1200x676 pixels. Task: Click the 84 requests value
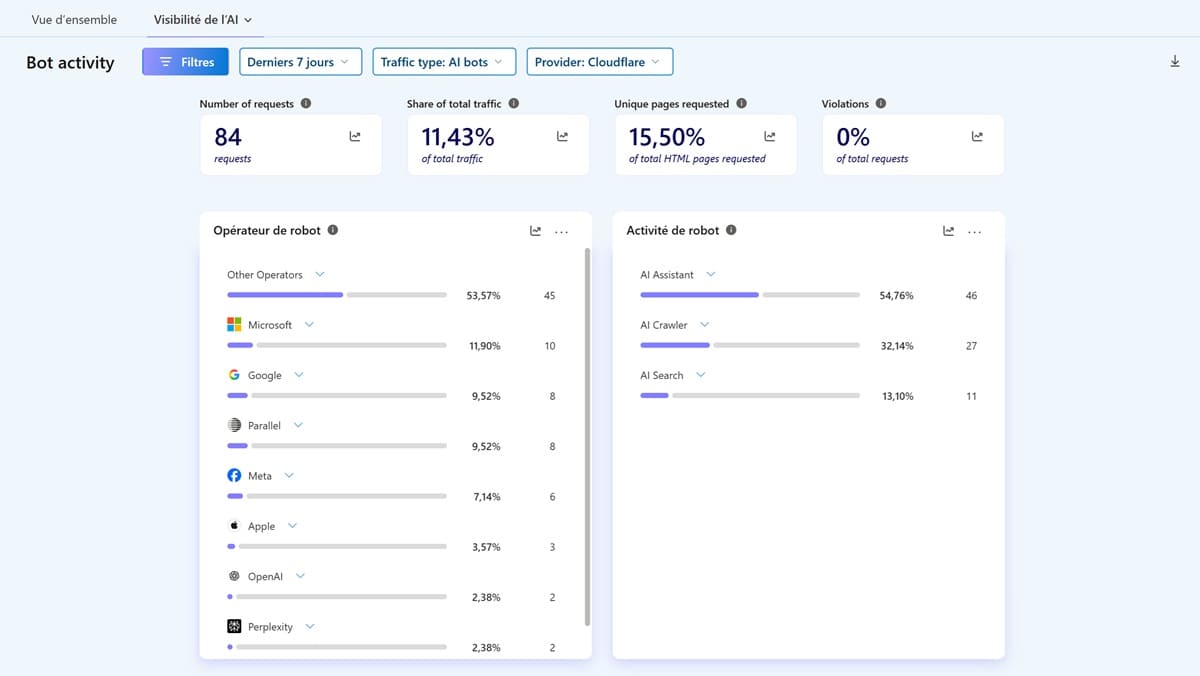click(x=228, y=137)
